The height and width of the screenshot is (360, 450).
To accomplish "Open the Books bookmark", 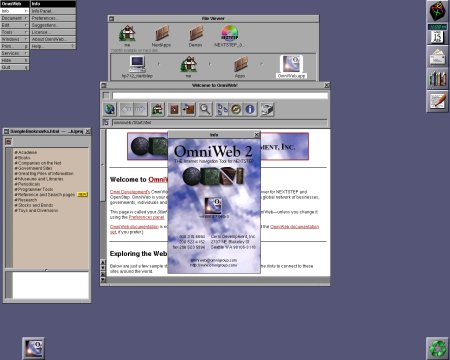I will coord(22,158).
